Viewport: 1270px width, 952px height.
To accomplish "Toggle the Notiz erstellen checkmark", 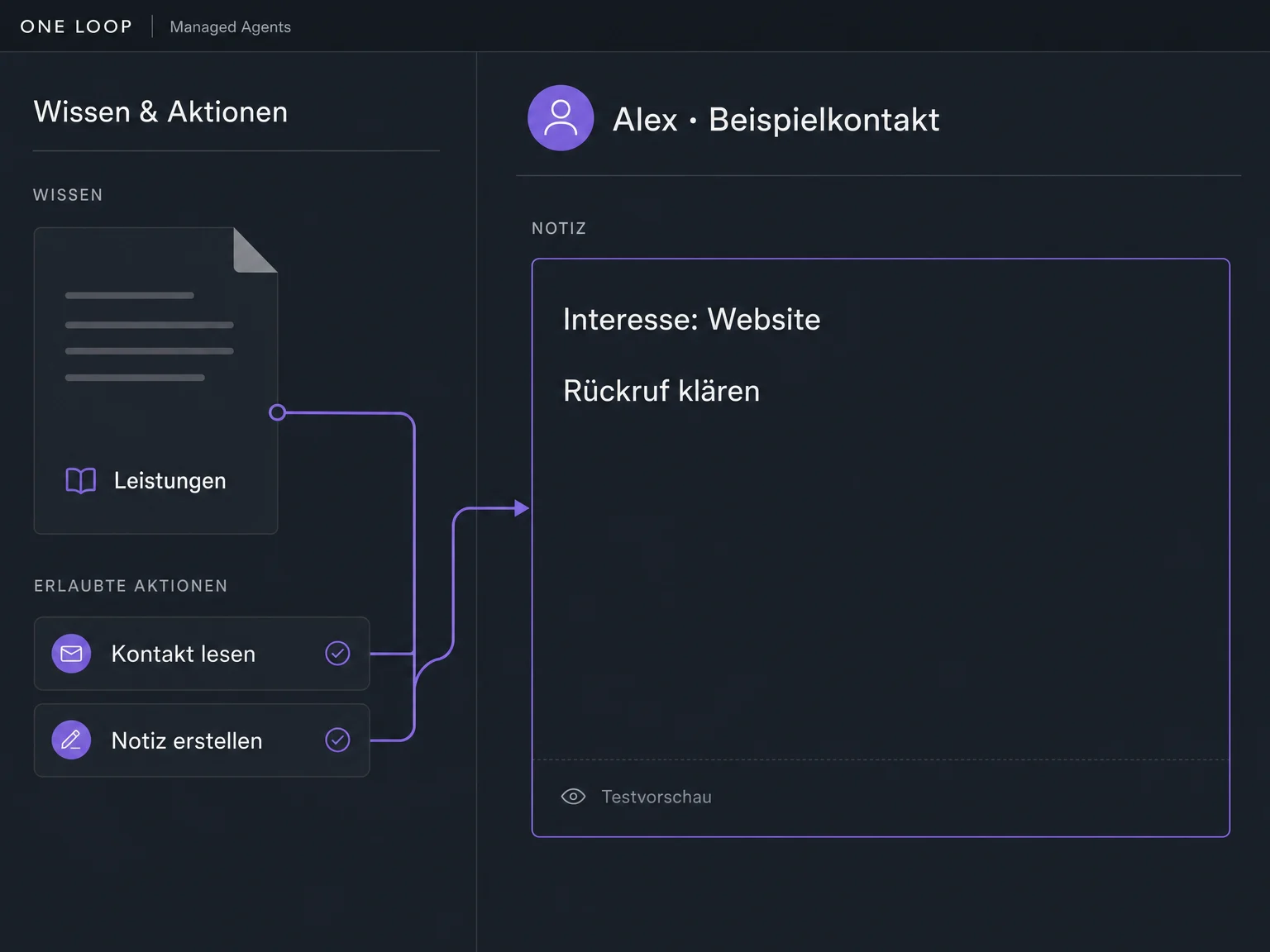I will coord(337,740).
